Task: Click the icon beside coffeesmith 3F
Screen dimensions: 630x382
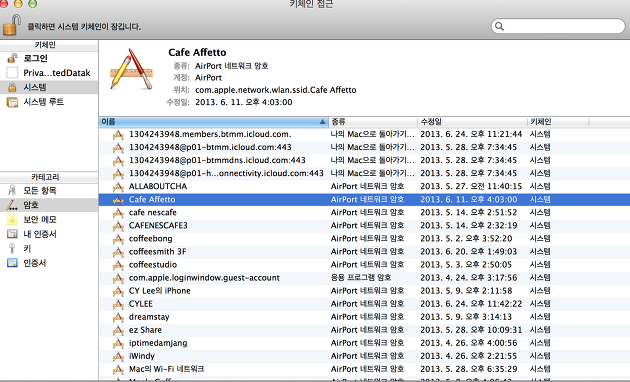Action: click(118, 251)
